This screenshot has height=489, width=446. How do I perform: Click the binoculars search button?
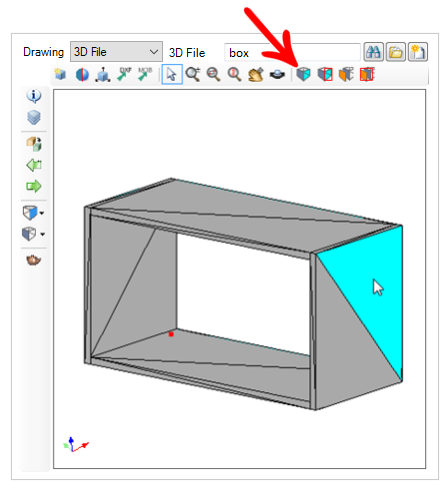coord(374,52)
